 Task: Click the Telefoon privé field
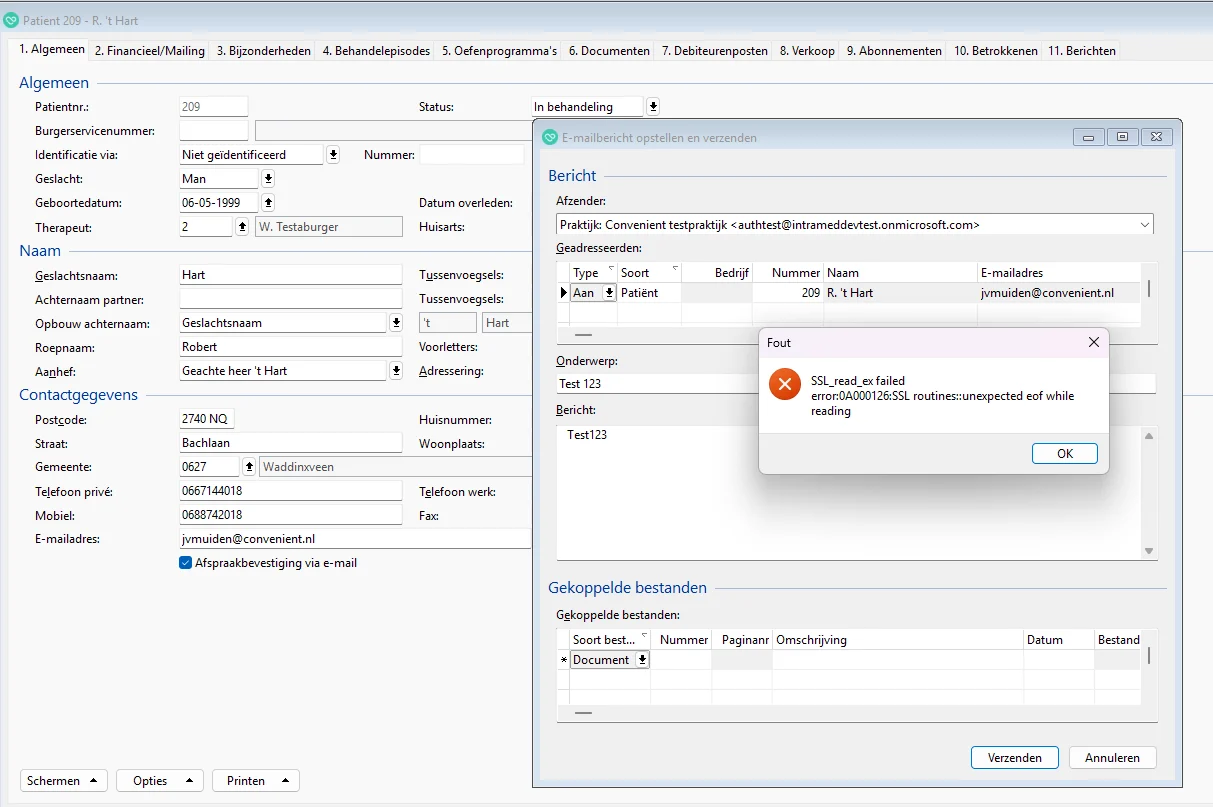point(291,491)
